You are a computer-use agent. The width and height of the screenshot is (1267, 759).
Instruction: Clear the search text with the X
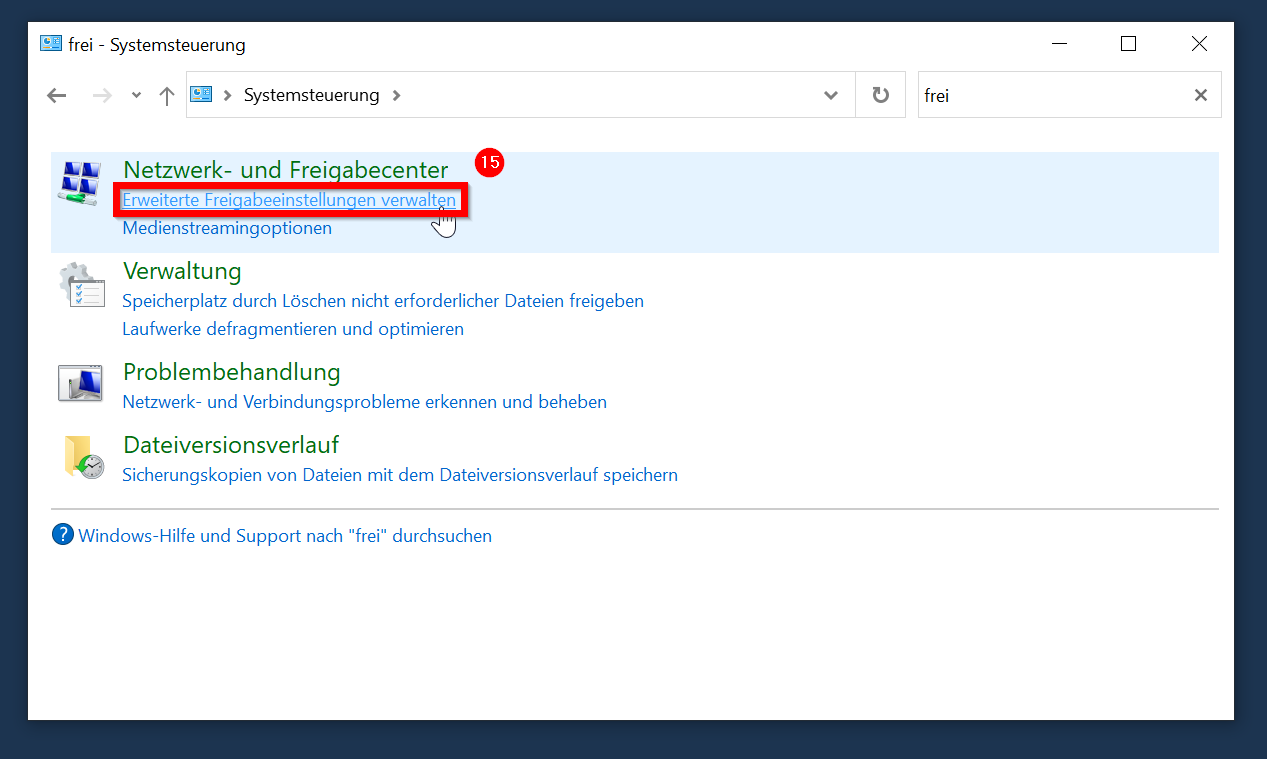1201,95
